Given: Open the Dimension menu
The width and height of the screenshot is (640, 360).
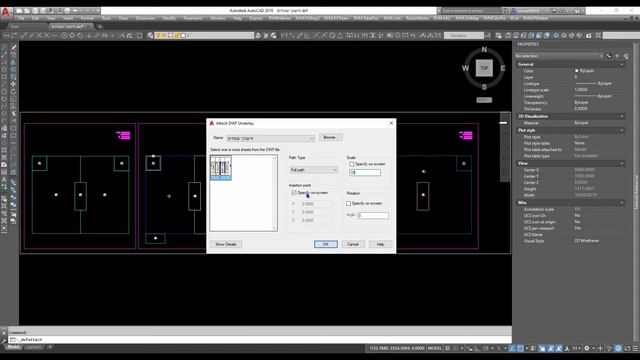Looking at the screenshot, I should pyautogui.click(x=145, y=18).
